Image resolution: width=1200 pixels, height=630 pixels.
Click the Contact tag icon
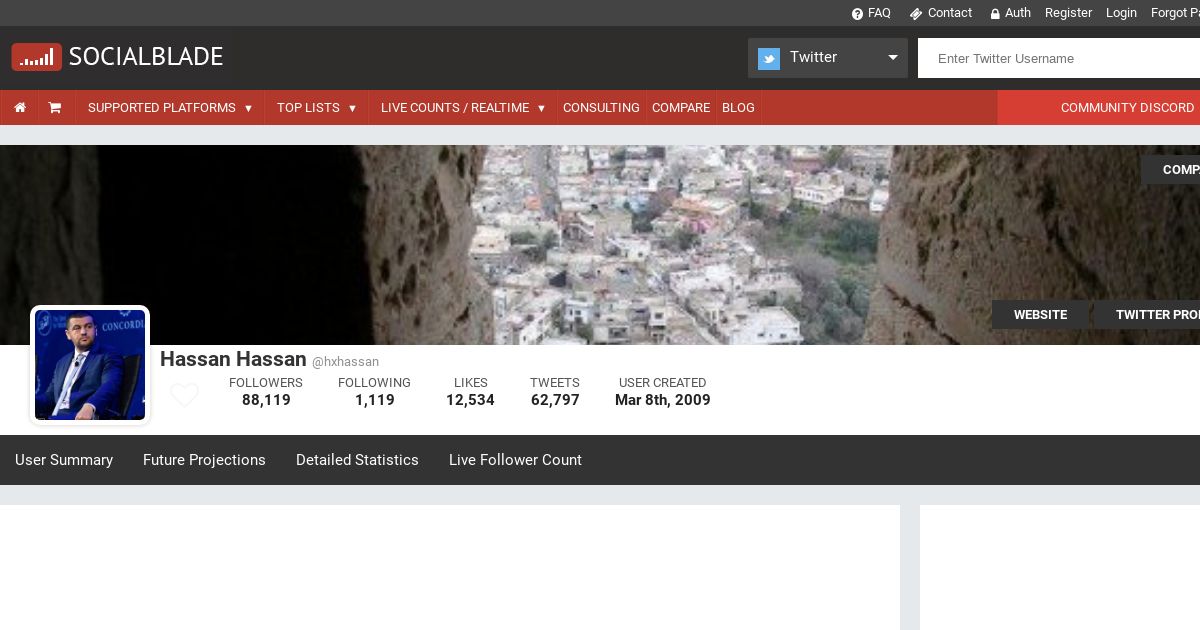(x=915, y=14)
